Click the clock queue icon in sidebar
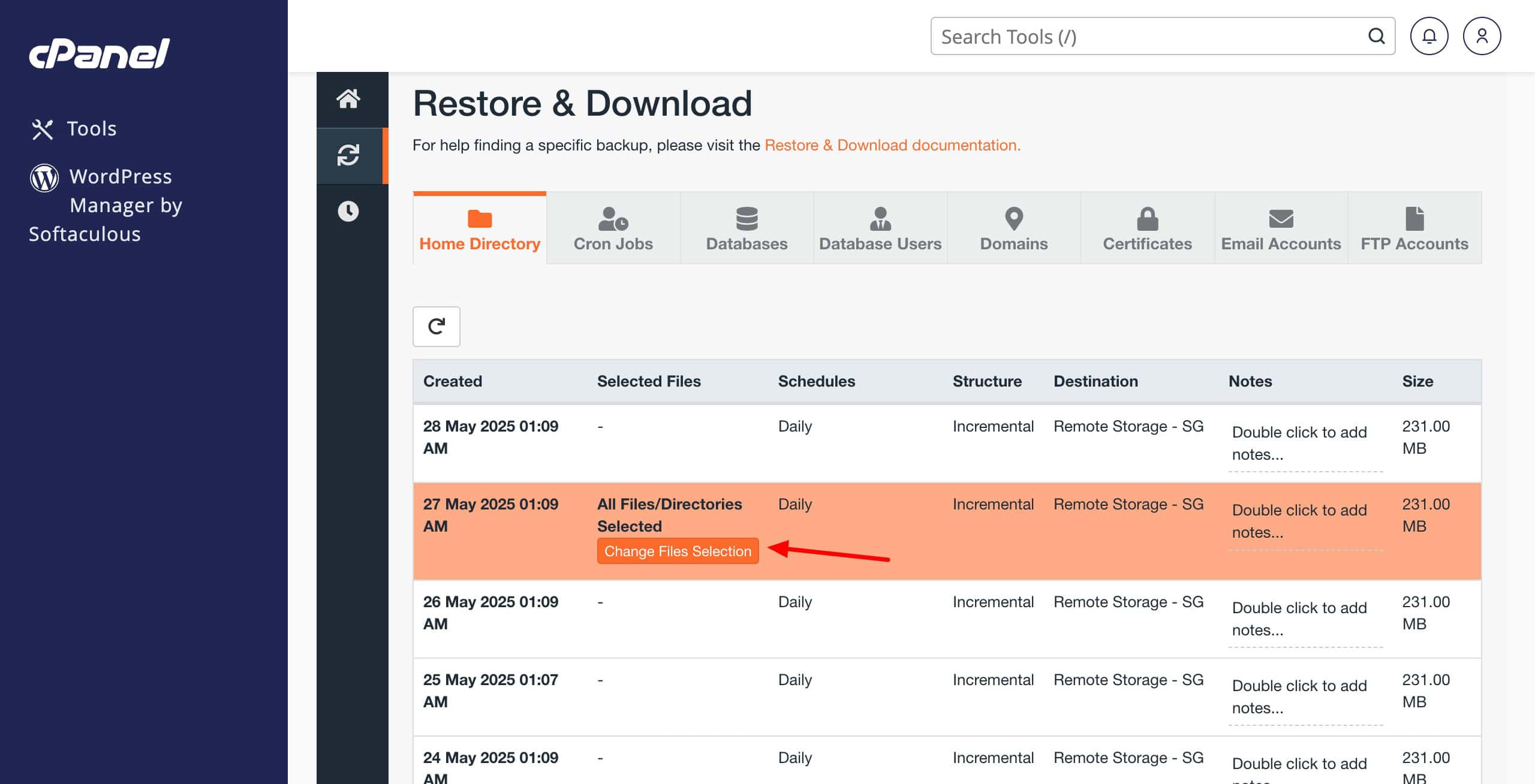 click(348, 211)
